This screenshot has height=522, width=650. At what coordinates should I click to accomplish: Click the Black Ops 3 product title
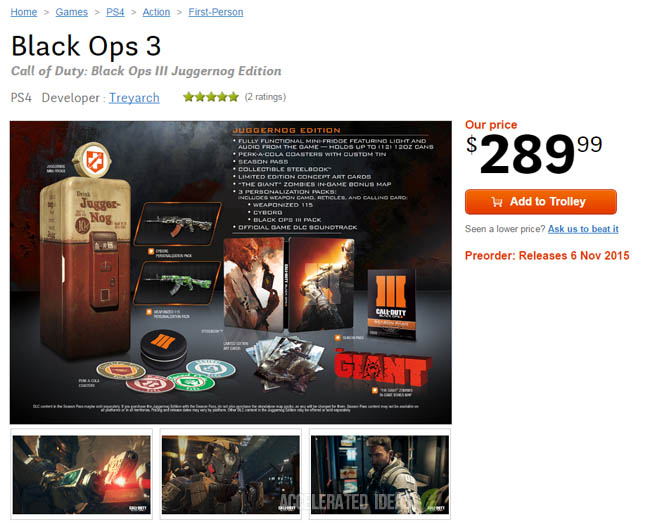[86, 46]
